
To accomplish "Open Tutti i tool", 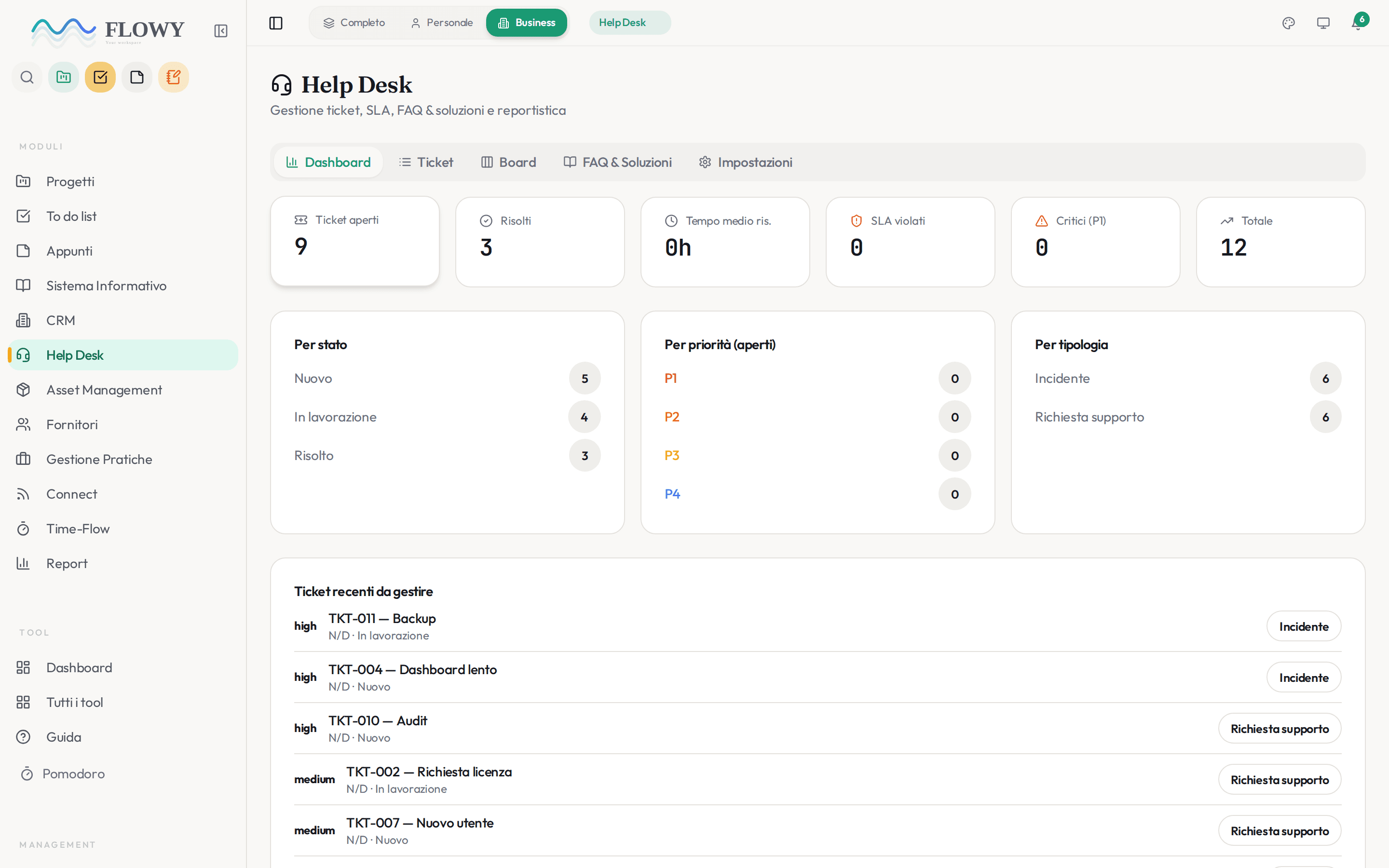I will [123, 703].
